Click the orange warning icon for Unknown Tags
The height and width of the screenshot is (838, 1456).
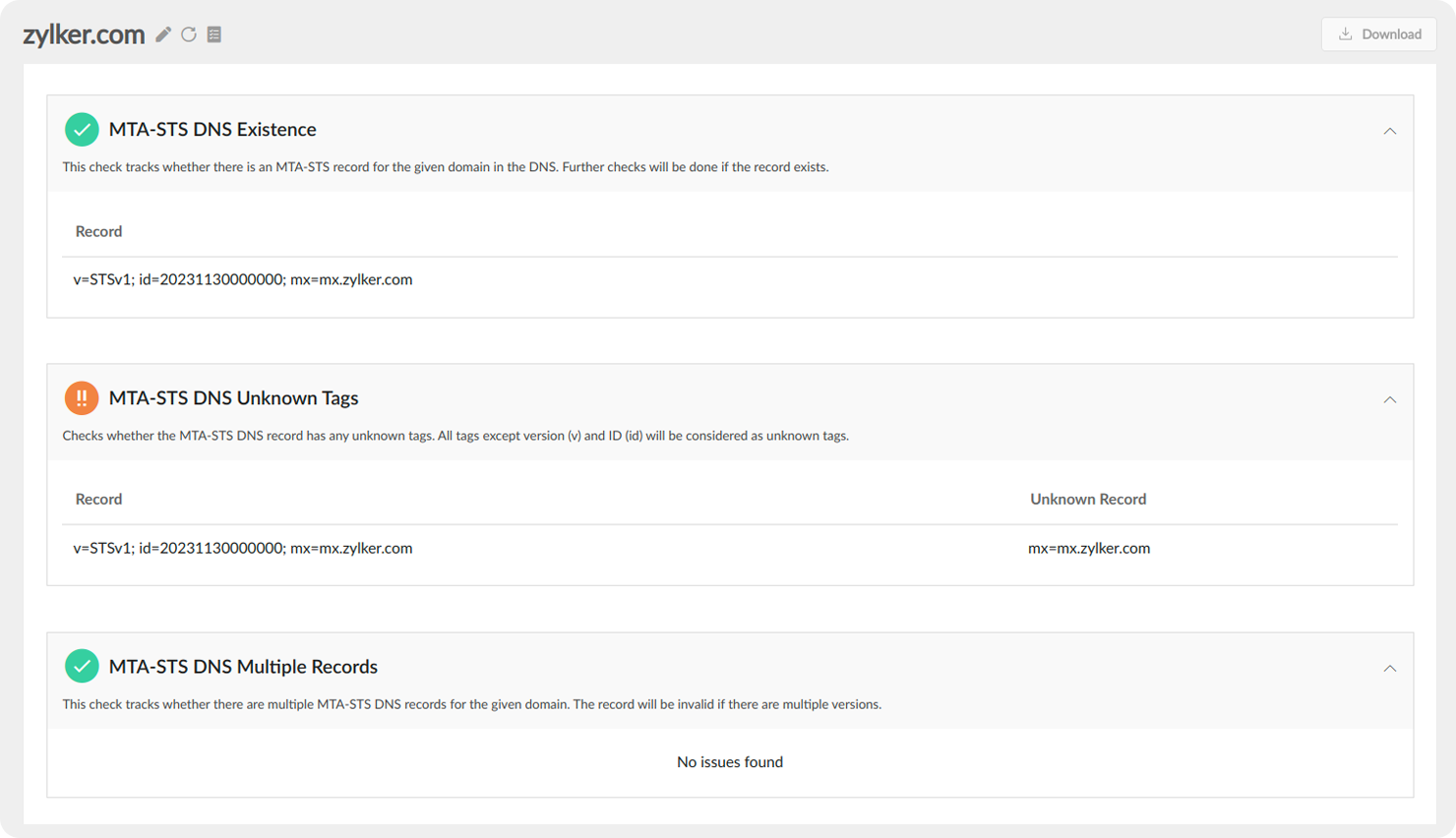[x=82, y=398]
